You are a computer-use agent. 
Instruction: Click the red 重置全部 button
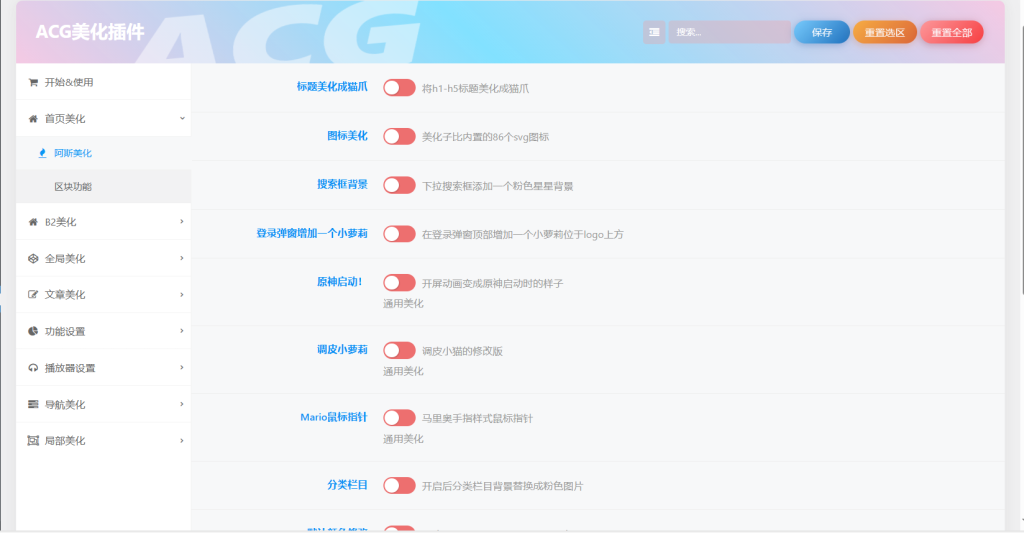952,32
